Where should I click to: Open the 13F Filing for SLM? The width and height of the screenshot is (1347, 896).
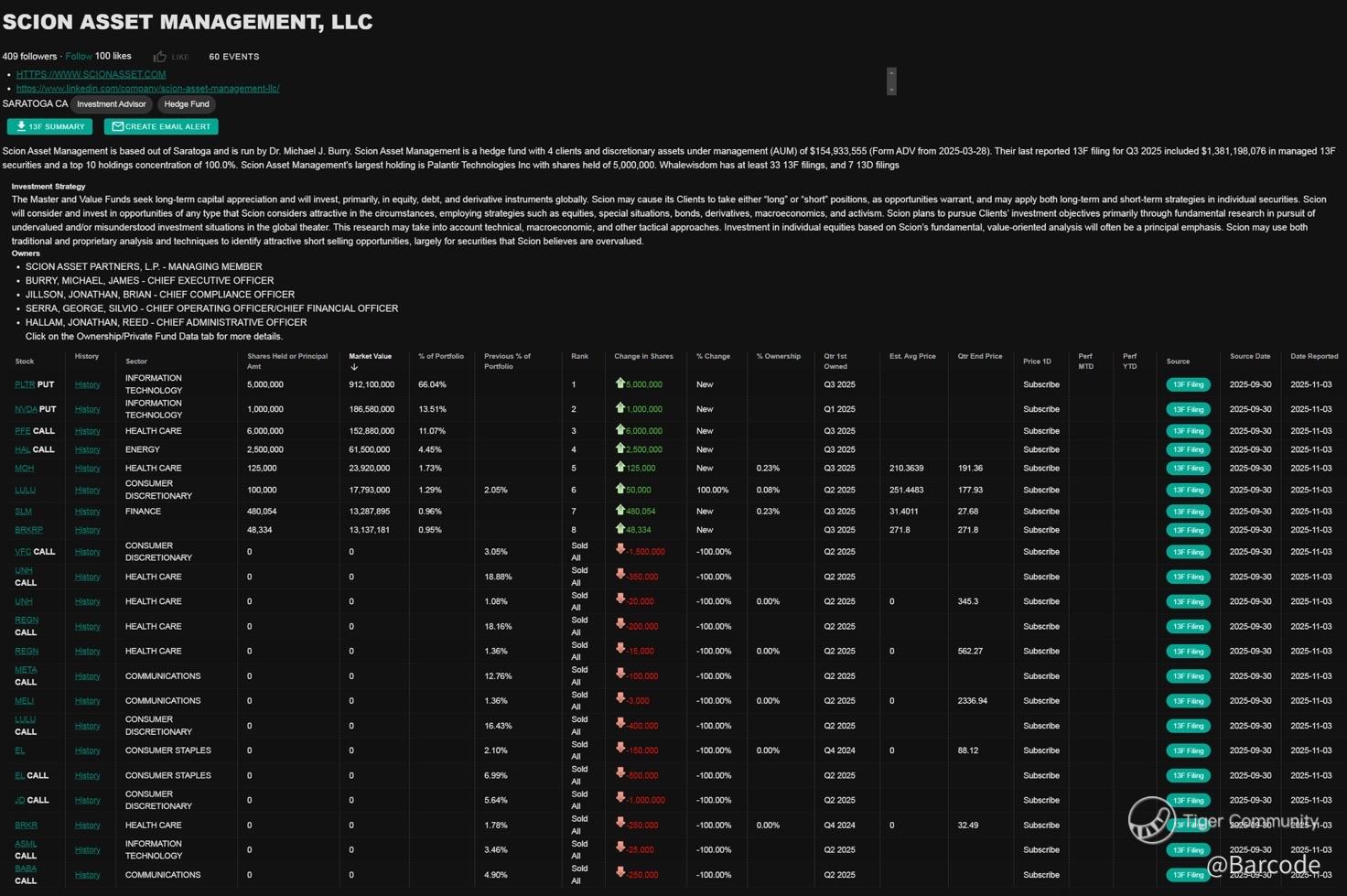tap(1188, 512)
